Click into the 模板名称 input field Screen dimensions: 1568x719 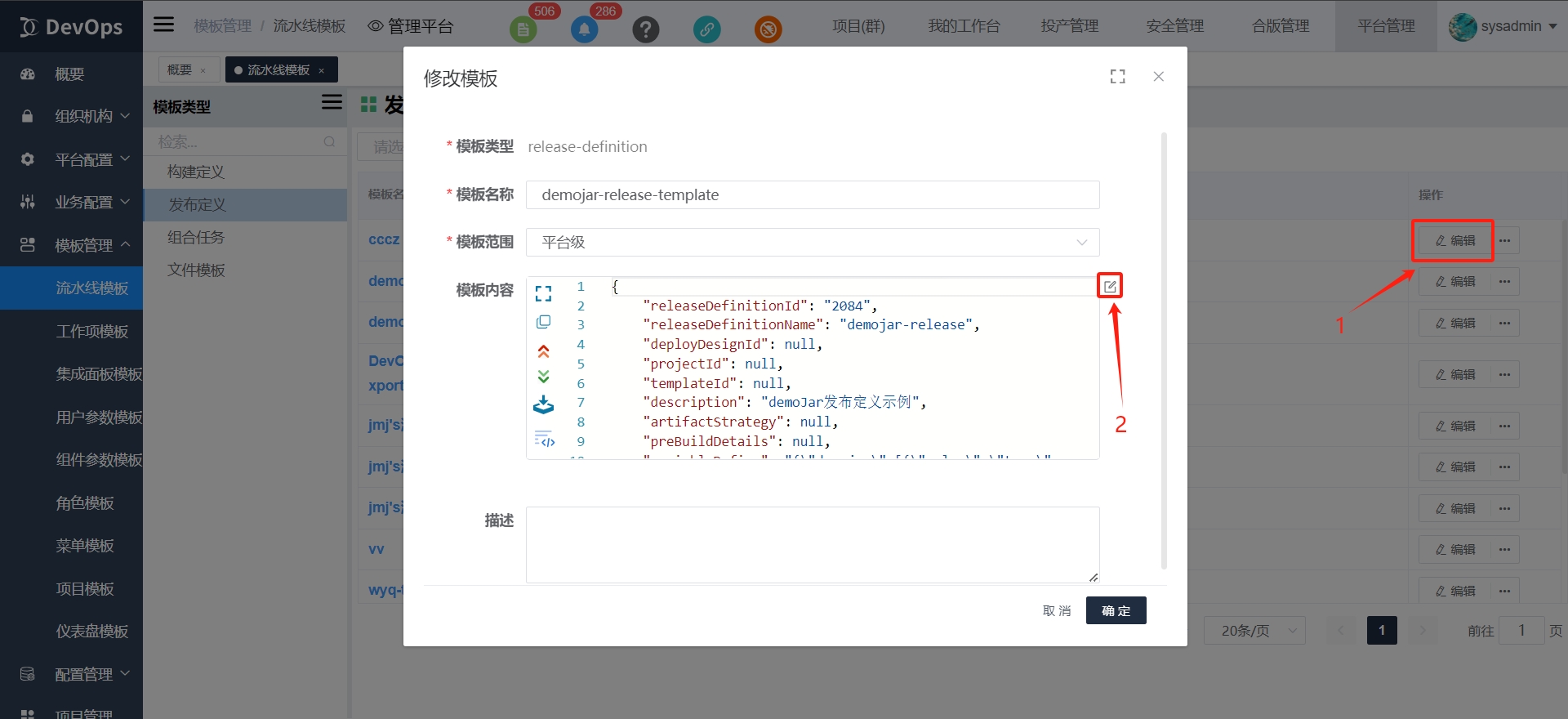click(x=813, y=195)
